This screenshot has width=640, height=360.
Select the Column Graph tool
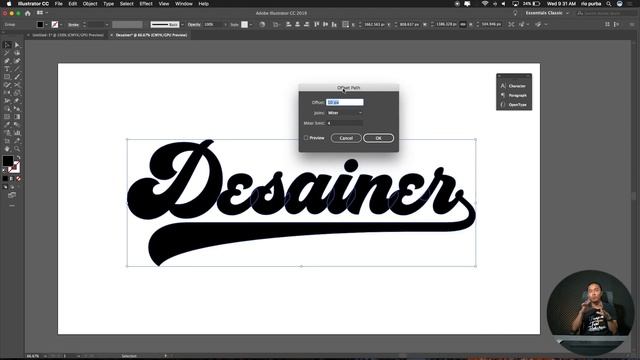(17, 133)
